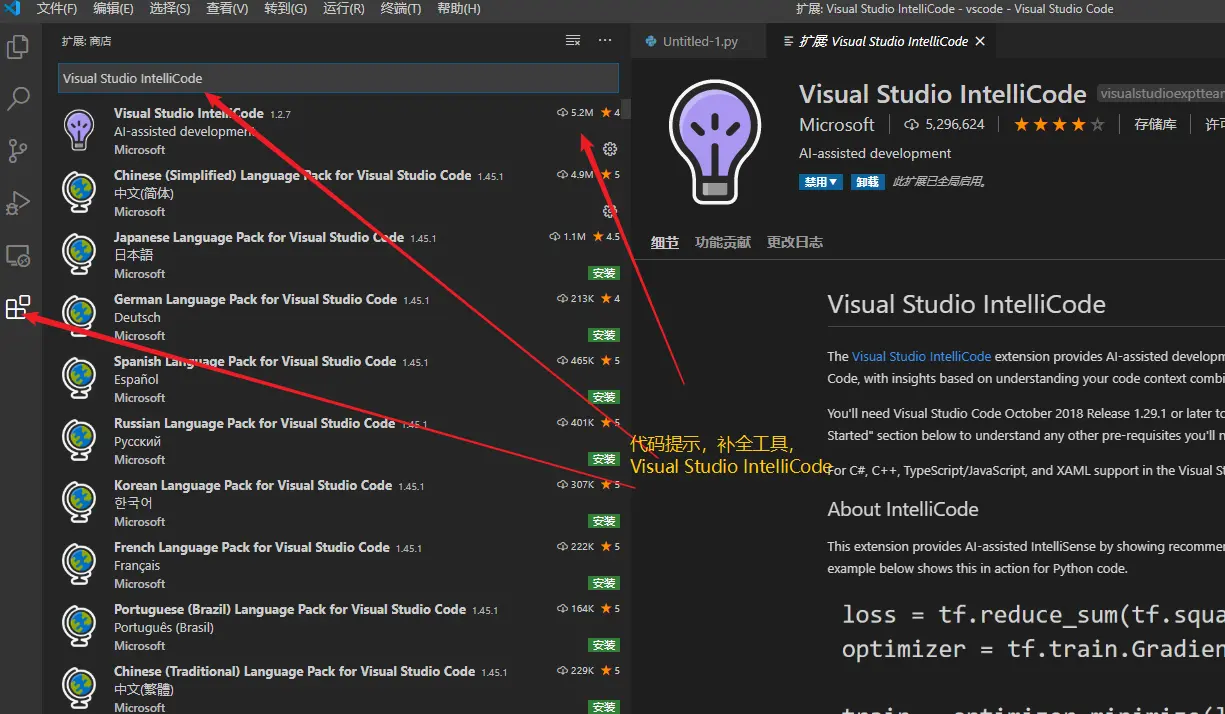The image size is (1225, 714).
Task: Click the Japanese Language Pack globe icon
Action: (79, 254)
